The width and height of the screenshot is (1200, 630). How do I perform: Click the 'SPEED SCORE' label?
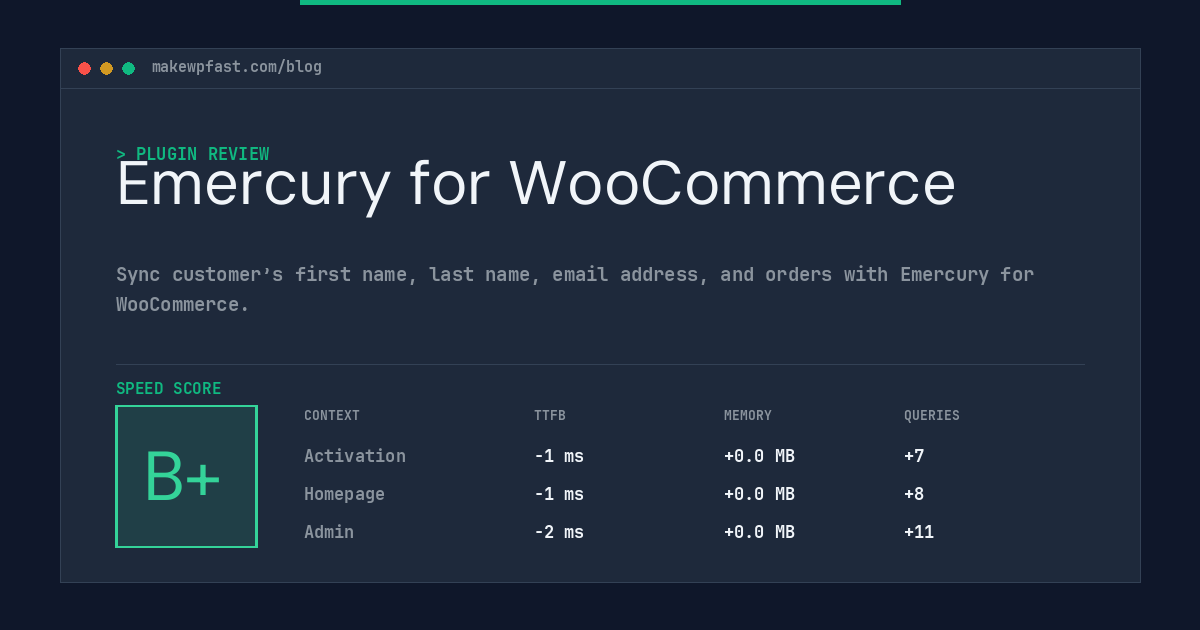tap(169, 389)
